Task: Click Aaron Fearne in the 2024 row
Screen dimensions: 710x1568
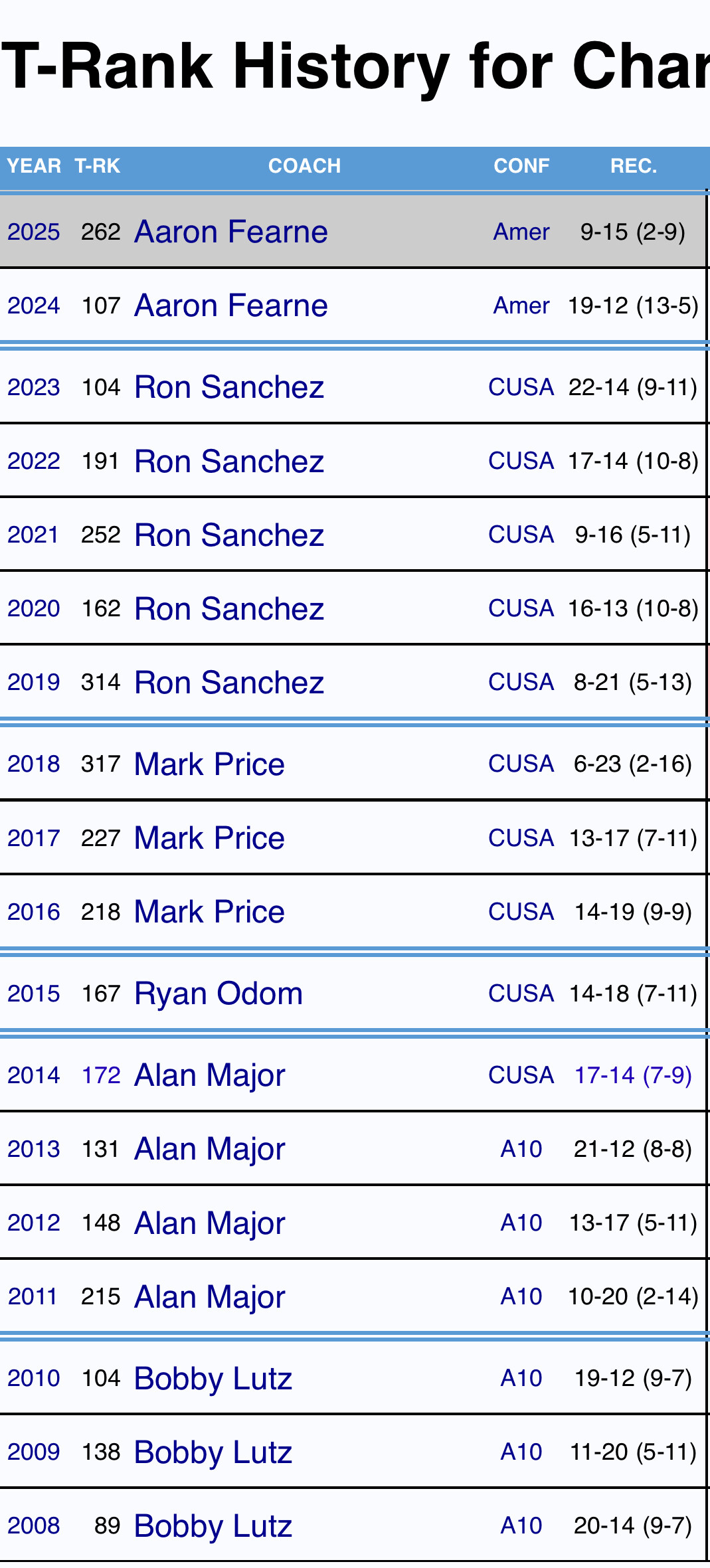Action: [x=230, y=305]
